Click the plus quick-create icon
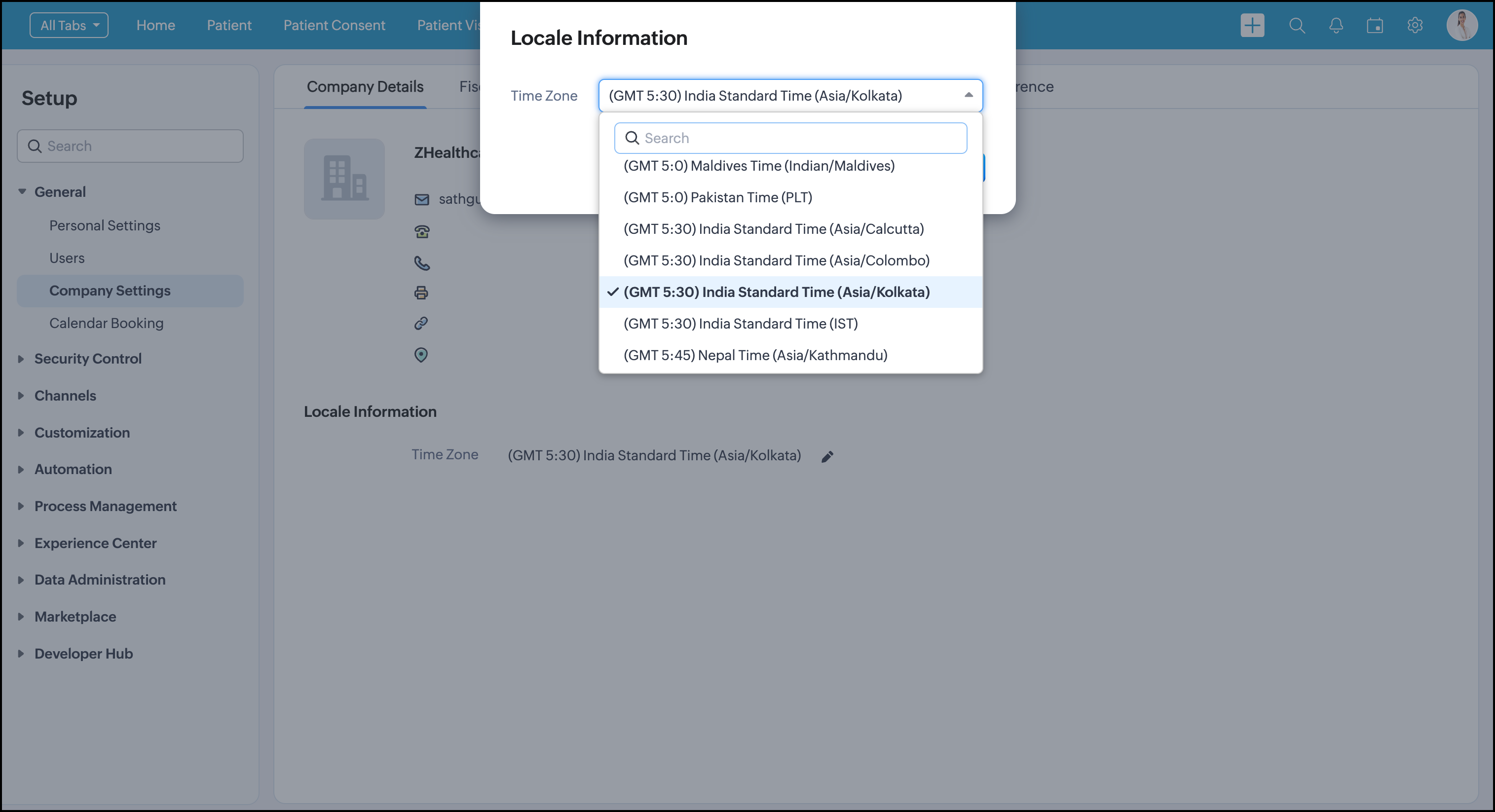Image resolution: width=1495 pixels, height=812 pixels. [x=1252, y=25]
